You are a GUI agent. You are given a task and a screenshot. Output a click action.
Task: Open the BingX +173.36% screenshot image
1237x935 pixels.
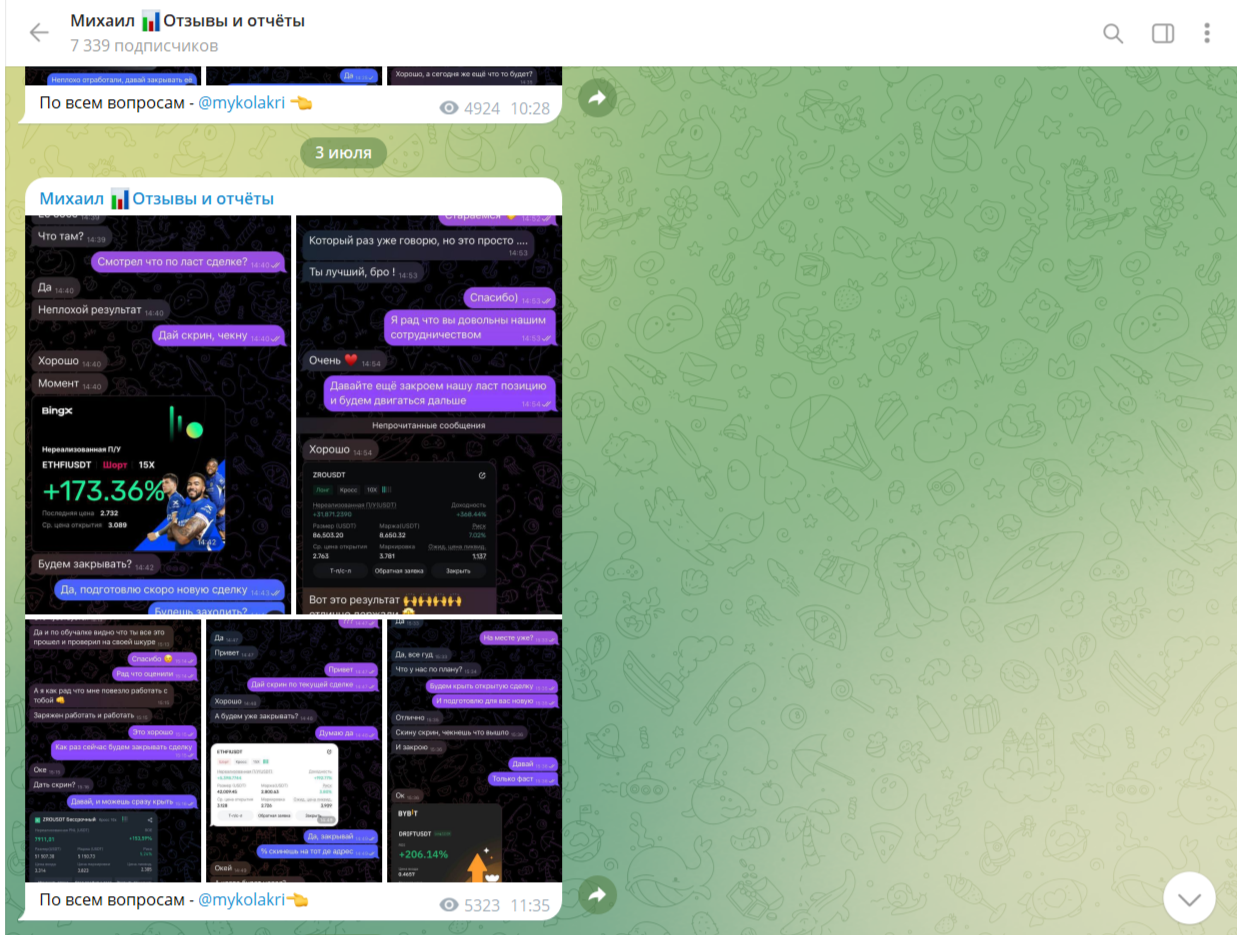point(159,414)
